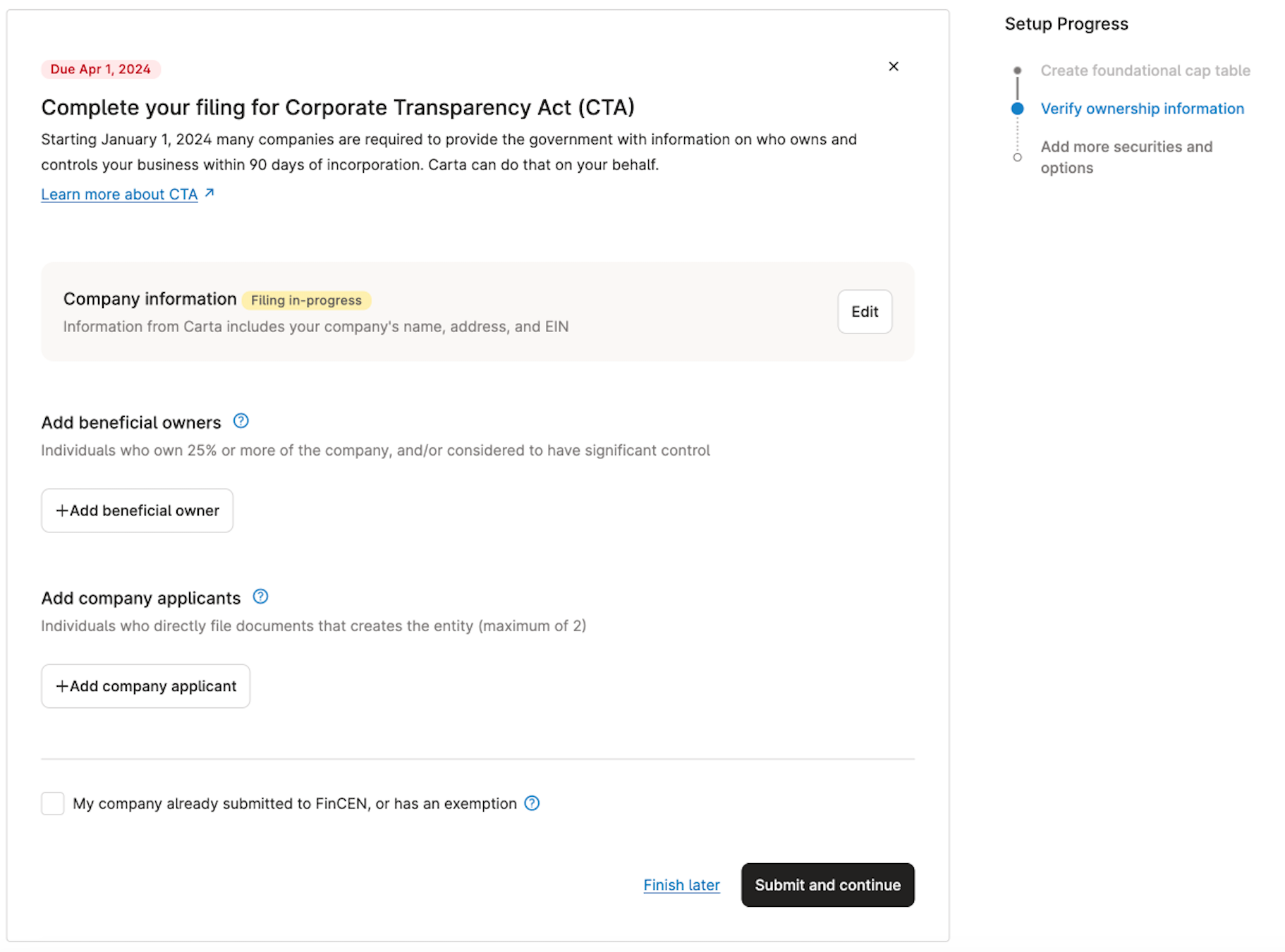
Task: Open help icon next to Add company applicants
Action: 260,597
